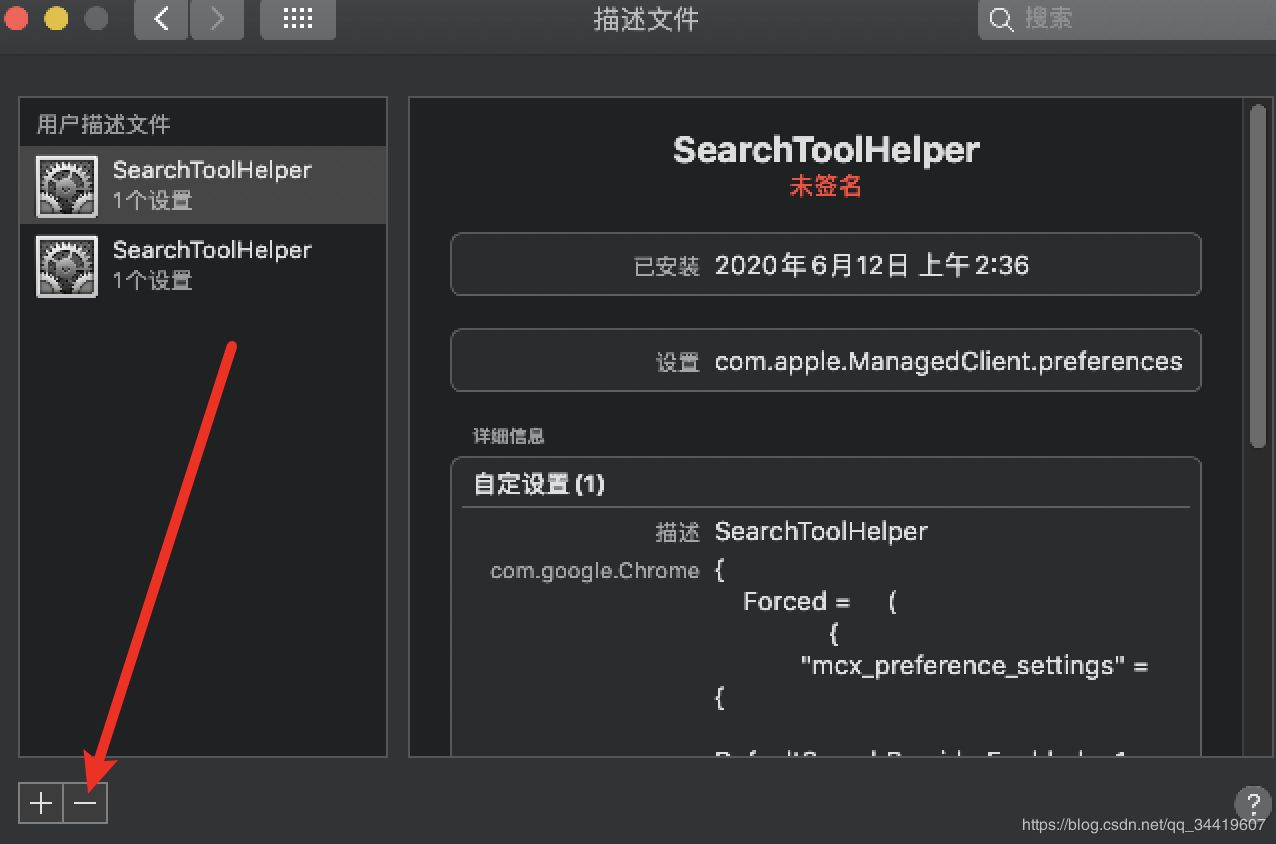Click gear icon of unselected SearchToolHelper profile
Image resolution: width=1276 pixels, height=844 pixels.
[x=67, y=266]
